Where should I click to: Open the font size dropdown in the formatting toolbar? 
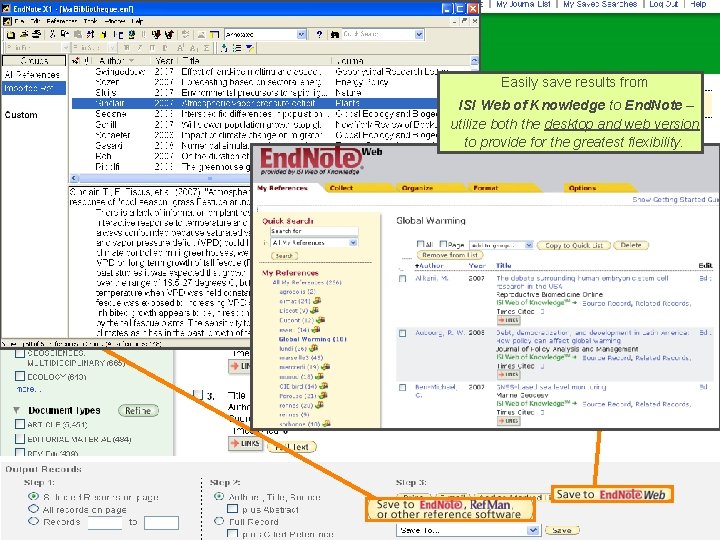point(112,48)
